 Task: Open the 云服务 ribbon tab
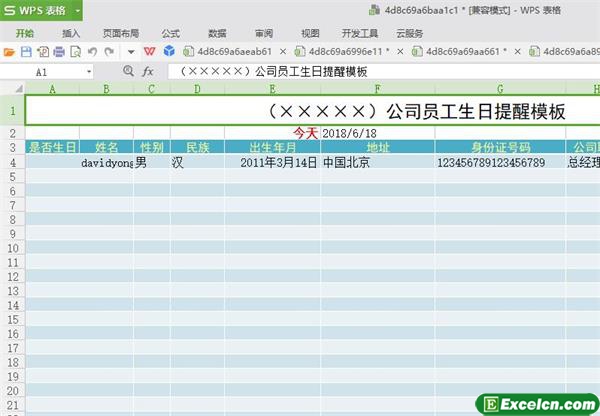[409, 34]
